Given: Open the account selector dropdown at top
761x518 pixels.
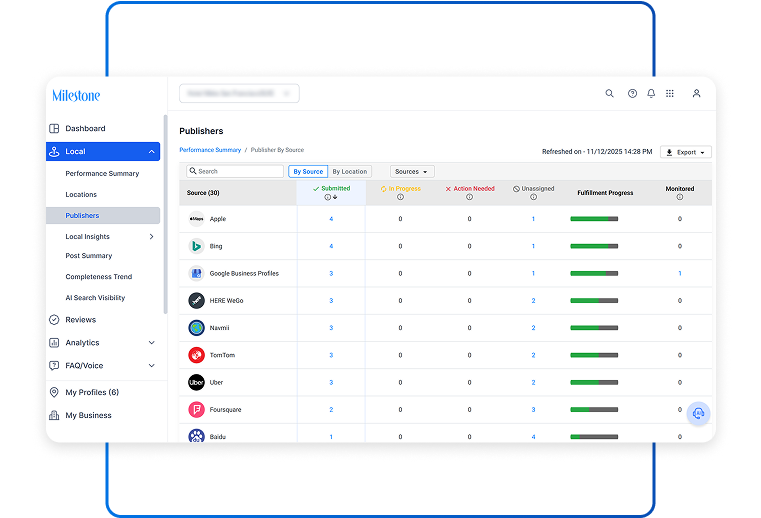Looking at the screenshot, I should (239, 94).
